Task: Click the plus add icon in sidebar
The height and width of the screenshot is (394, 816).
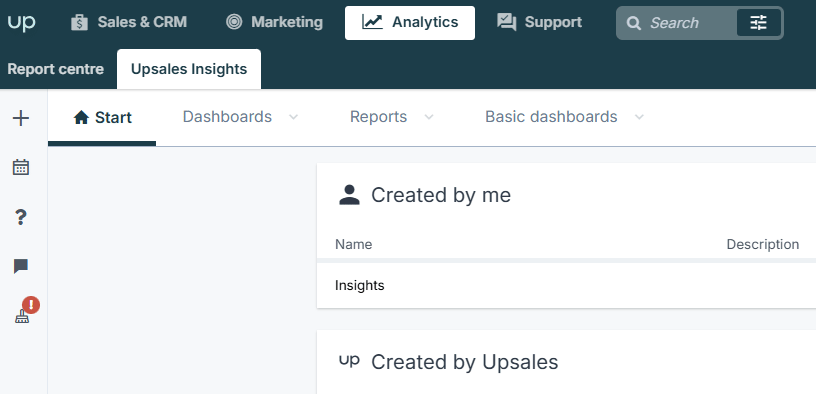Action: tap(21, 119)
